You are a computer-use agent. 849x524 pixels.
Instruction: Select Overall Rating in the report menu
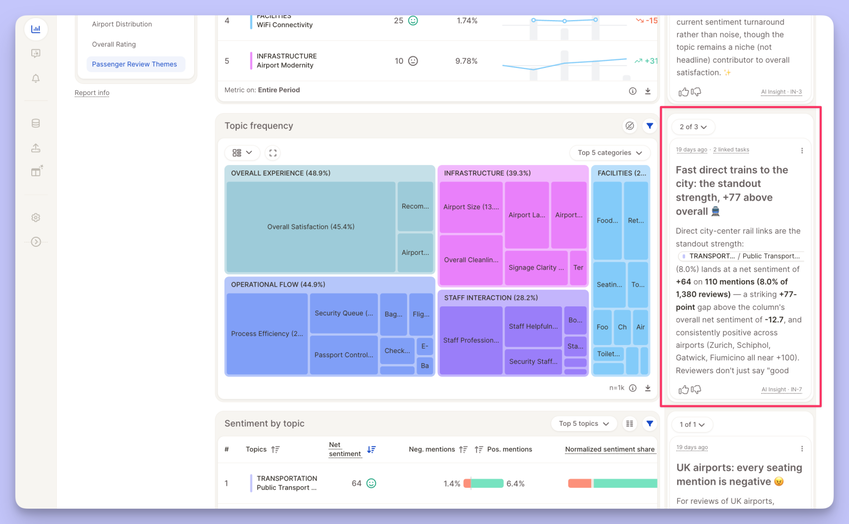114,44
